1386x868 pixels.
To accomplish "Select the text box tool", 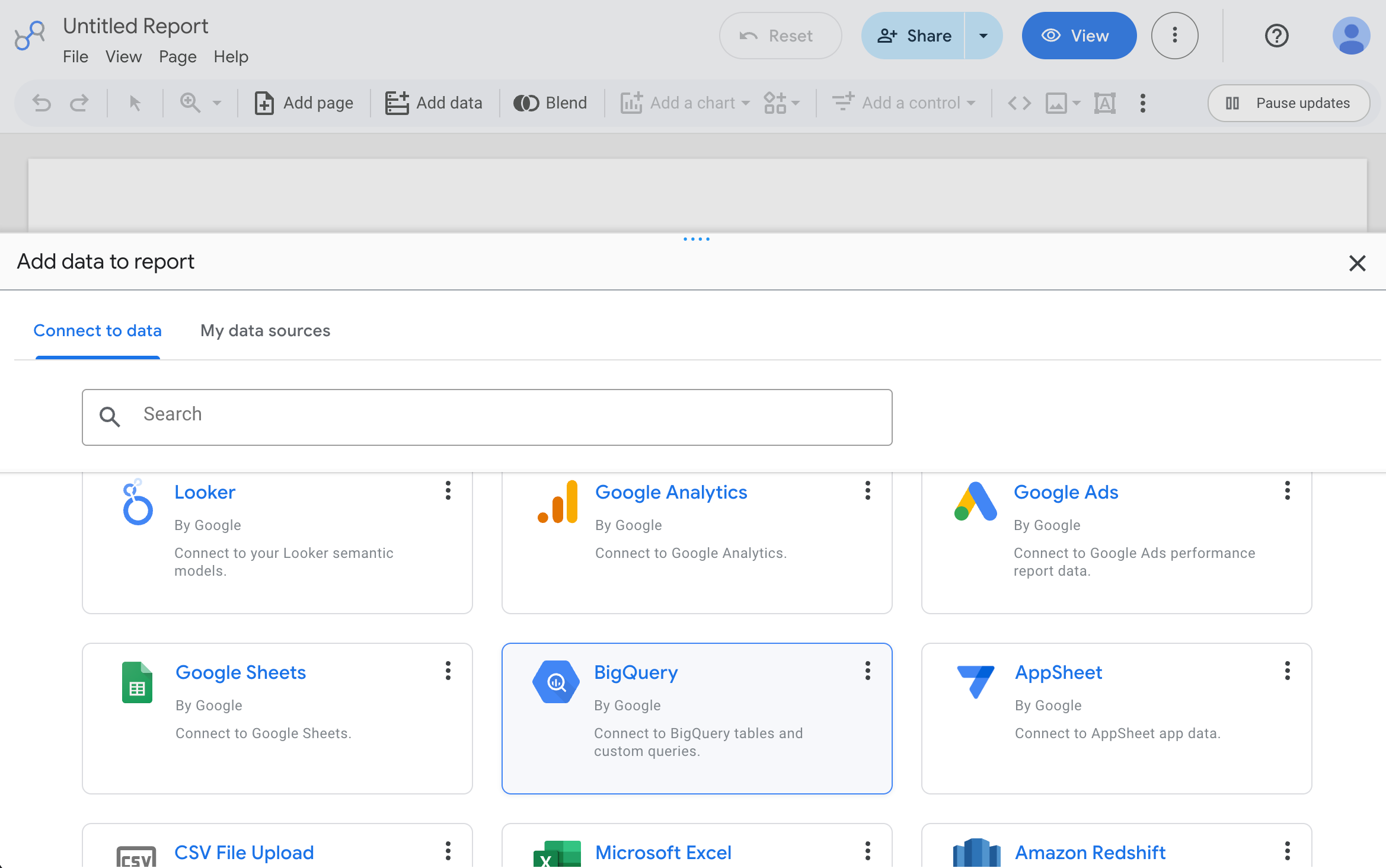I will (1105, 103).
